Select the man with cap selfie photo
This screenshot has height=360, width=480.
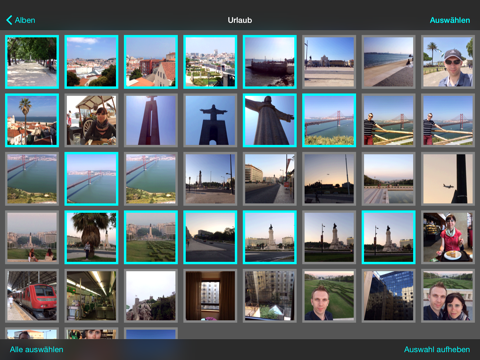pos(448,62)
